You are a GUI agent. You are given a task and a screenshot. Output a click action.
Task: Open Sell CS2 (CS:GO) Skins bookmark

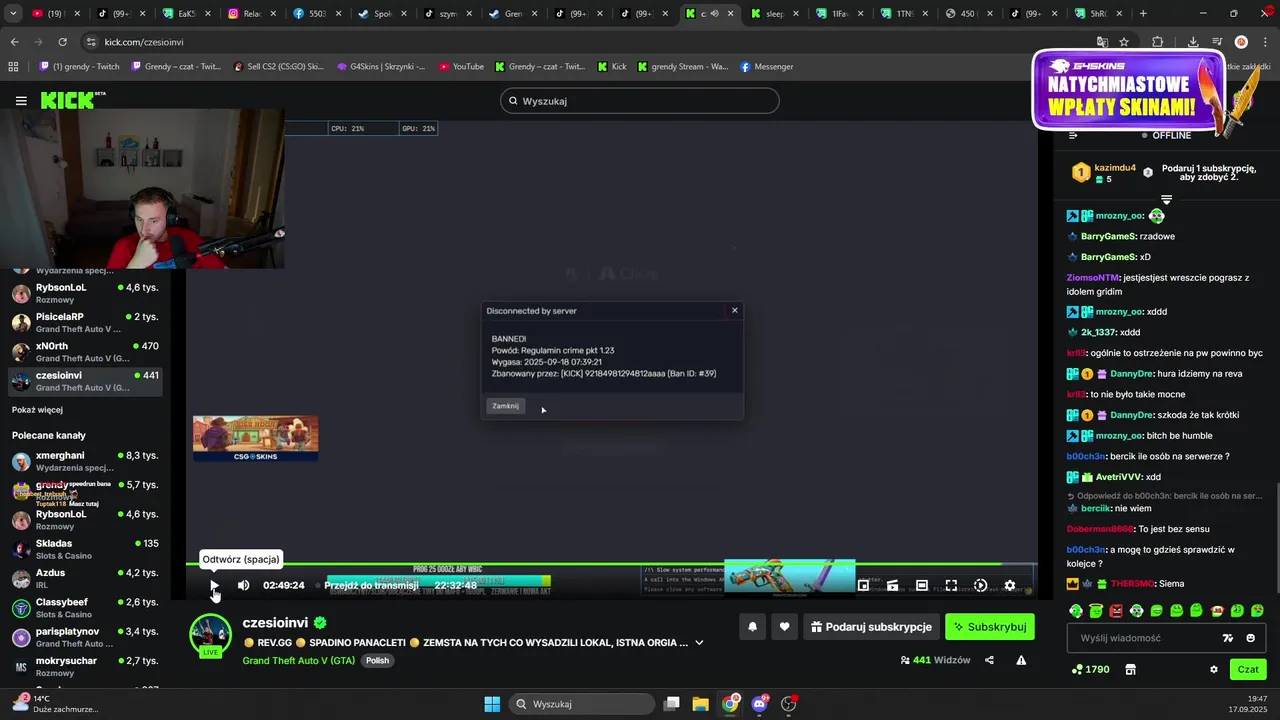(278, 67)
